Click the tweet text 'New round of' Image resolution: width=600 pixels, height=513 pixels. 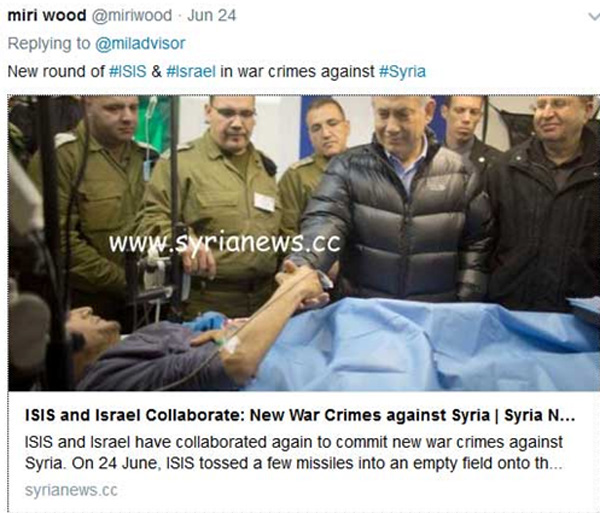(56, 72)
